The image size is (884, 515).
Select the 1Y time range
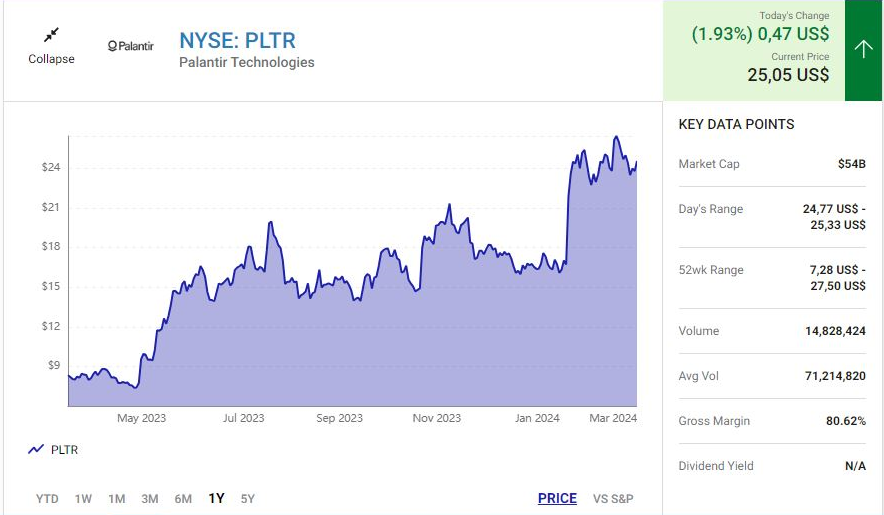[x=216, y=499]
